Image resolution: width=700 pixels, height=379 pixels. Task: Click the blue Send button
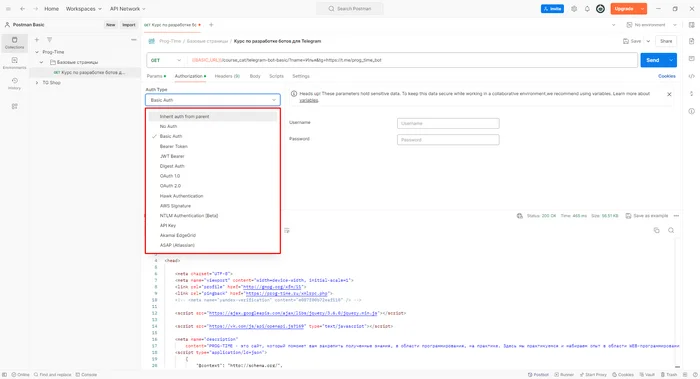pyautogui.click(x=653, y=60)
